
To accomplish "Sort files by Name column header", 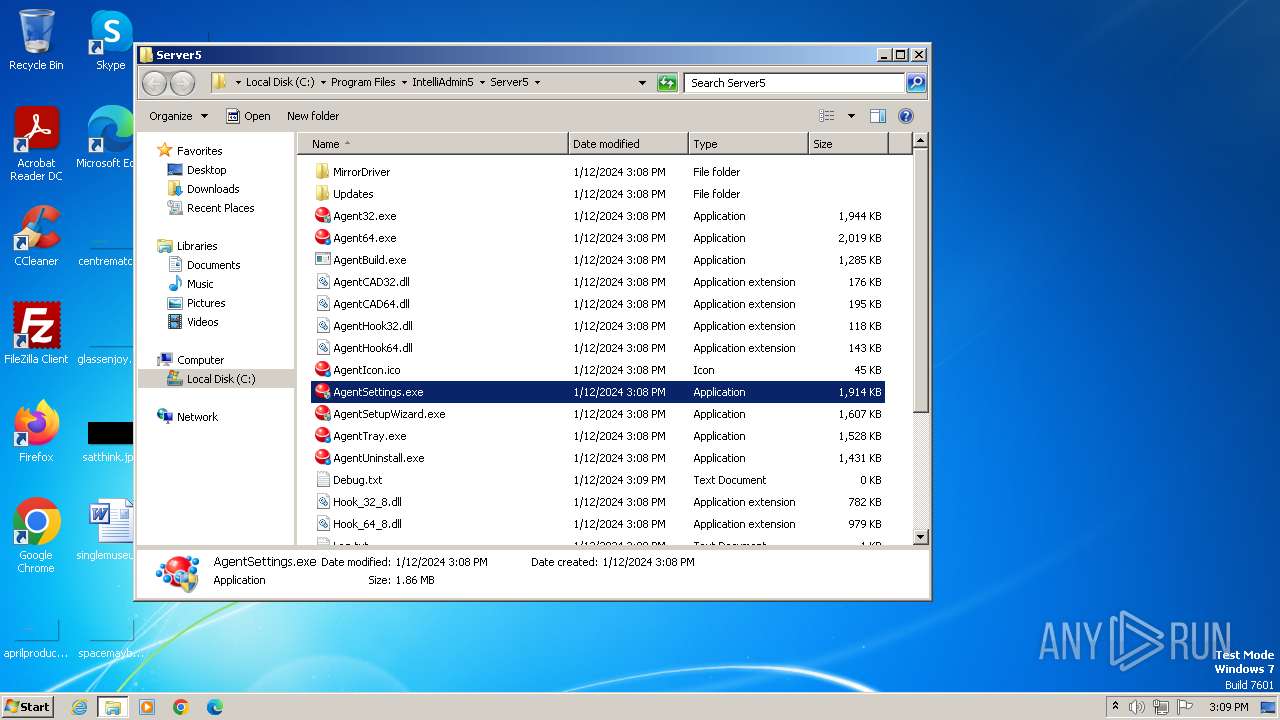I will tap(432, 144).
